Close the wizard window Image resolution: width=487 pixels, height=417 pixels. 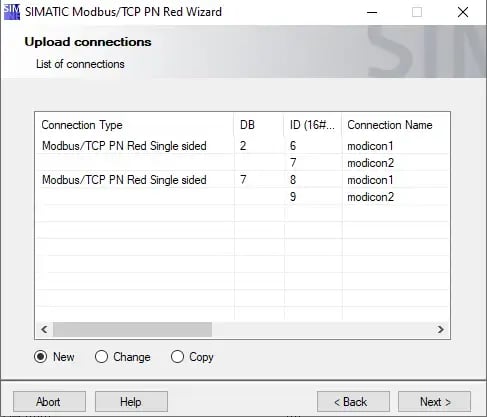[463, 12]
